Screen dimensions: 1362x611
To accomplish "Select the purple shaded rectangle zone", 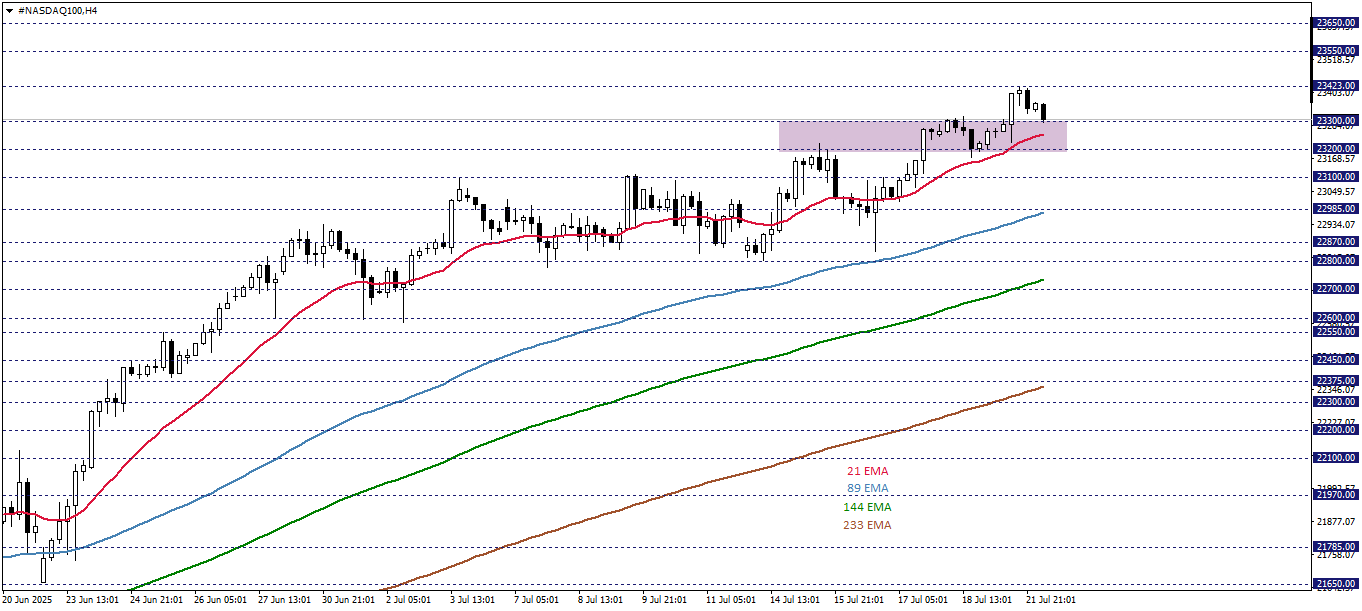I will (x=923, y=136).
